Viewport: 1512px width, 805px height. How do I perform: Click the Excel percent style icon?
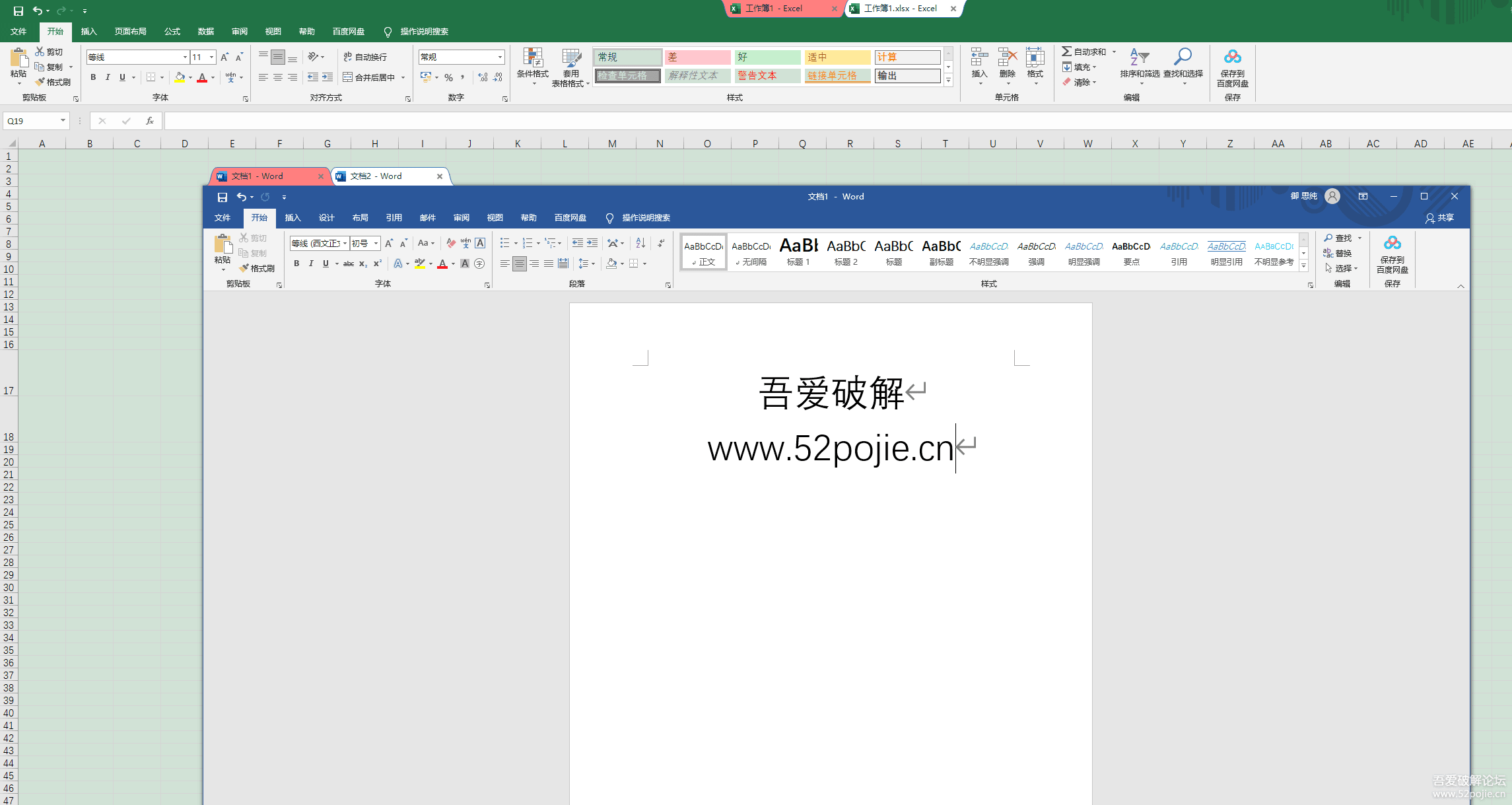tap(448, 77)
